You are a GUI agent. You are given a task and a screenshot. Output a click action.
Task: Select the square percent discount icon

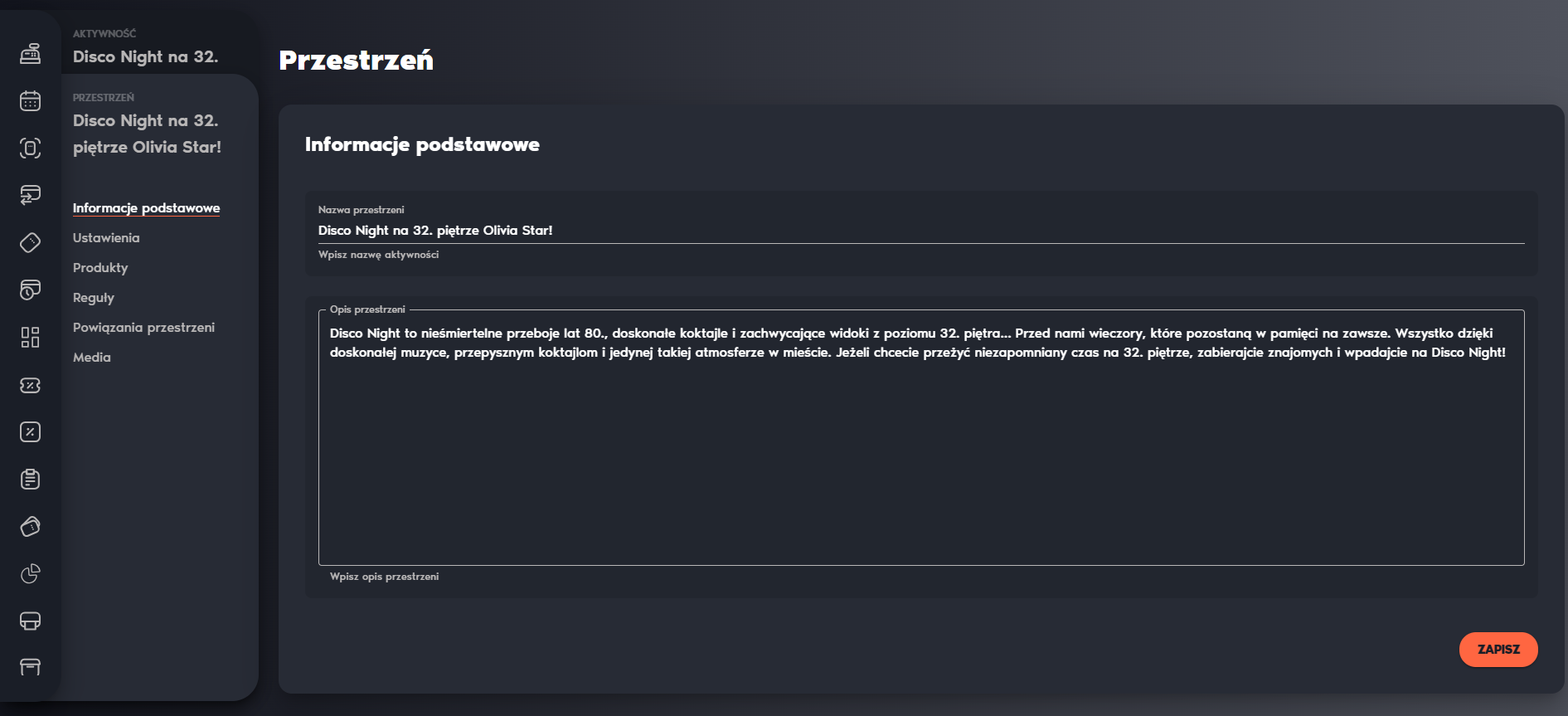pyautogui.click(x=30, y=432)
